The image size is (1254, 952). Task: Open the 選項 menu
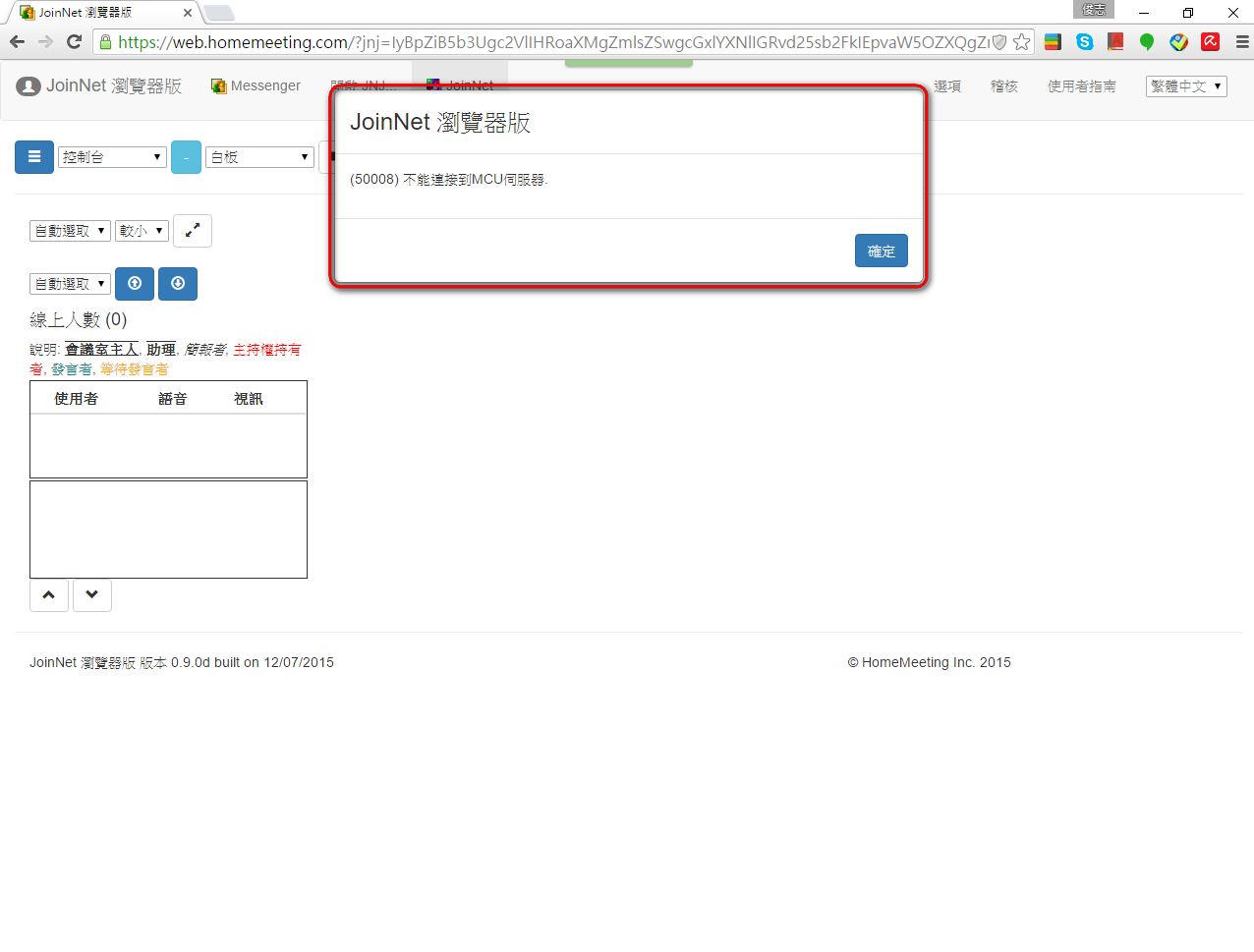[947, 86]
